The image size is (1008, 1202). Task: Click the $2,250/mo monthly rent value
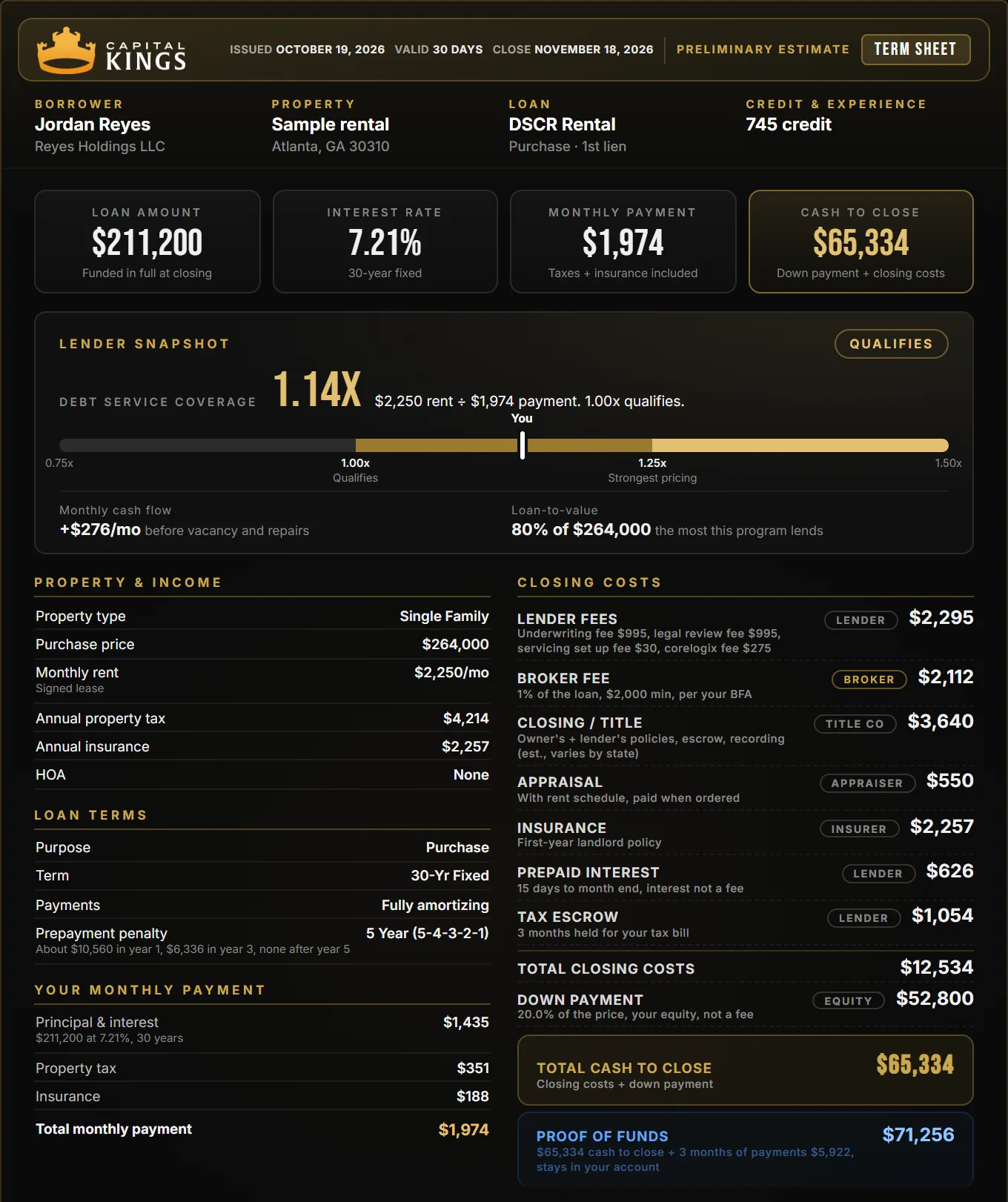click(451, 673)
